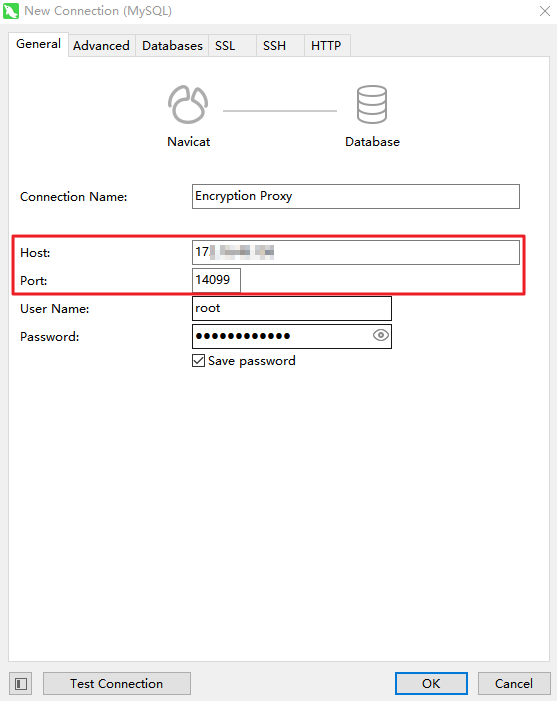
Task: Show password with the eye icon
Action: coord(380,335)
